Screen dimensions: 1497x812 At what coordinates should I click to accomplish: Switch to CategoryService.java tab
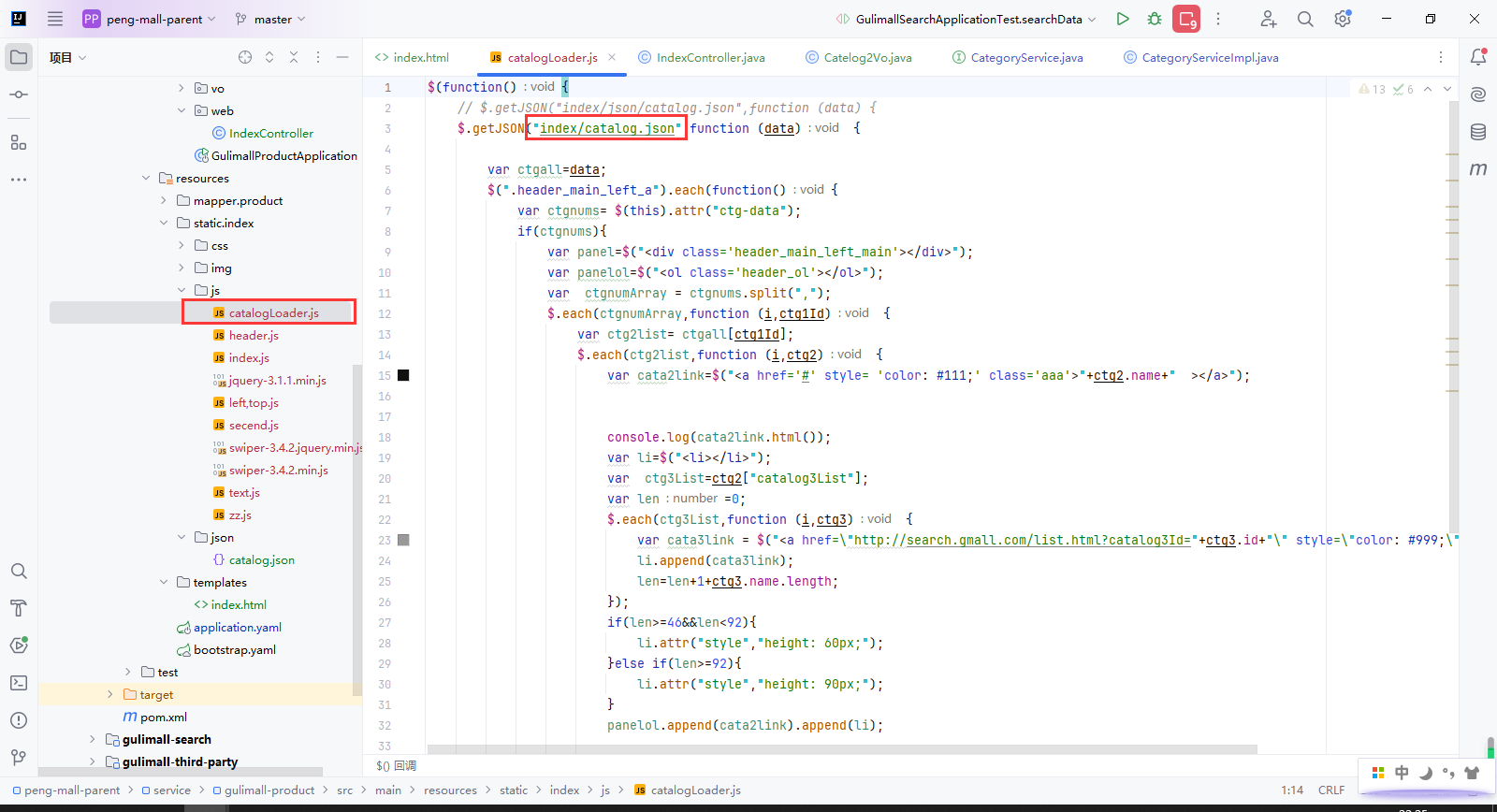click(x=1018, y=57)
